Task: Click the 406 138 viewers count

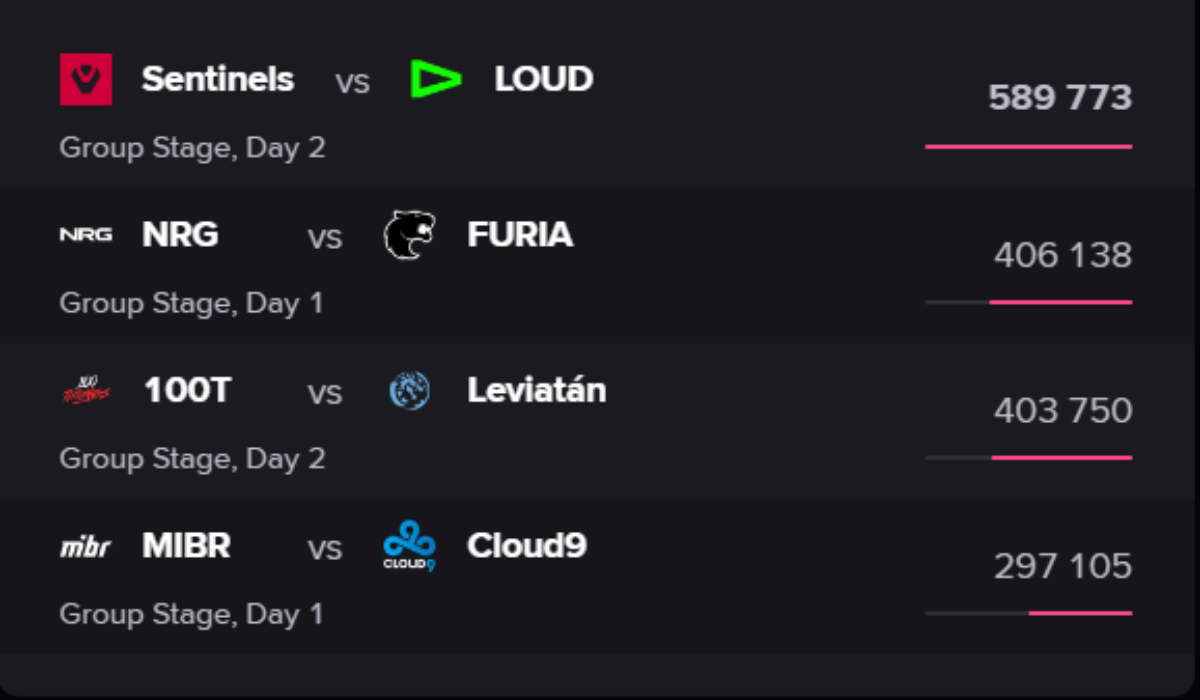Action: (x=1062, y=255)
